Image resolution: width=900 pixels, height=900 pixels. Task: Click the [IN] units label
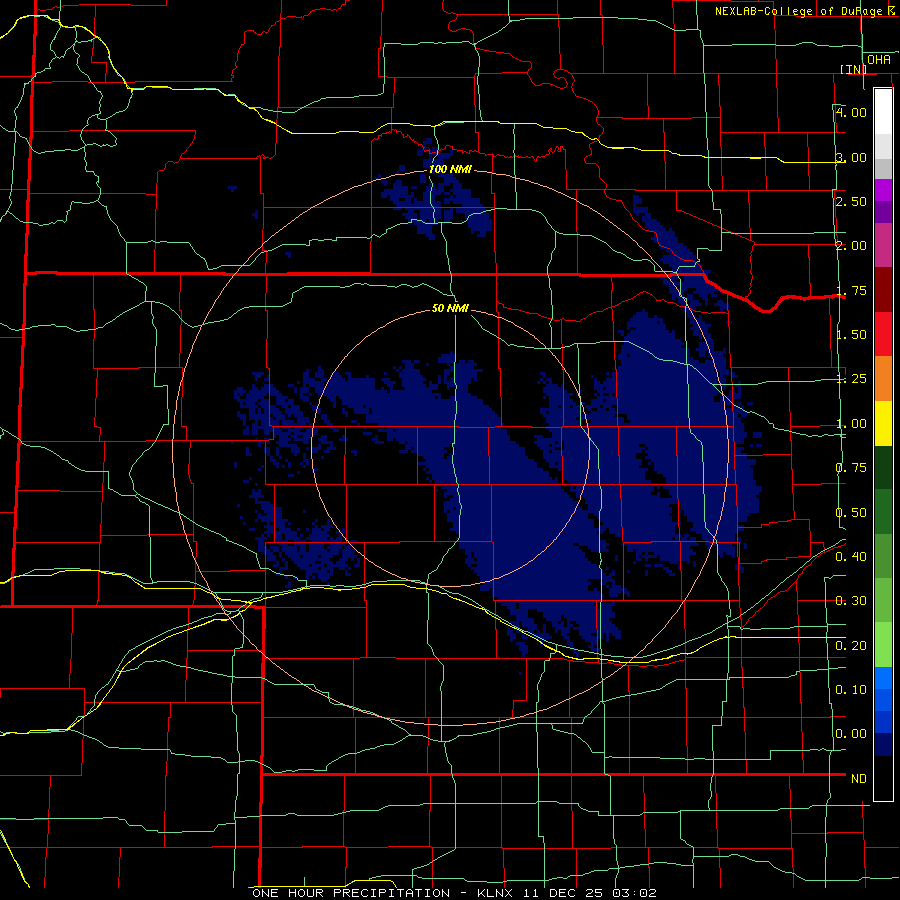[854, 69]
